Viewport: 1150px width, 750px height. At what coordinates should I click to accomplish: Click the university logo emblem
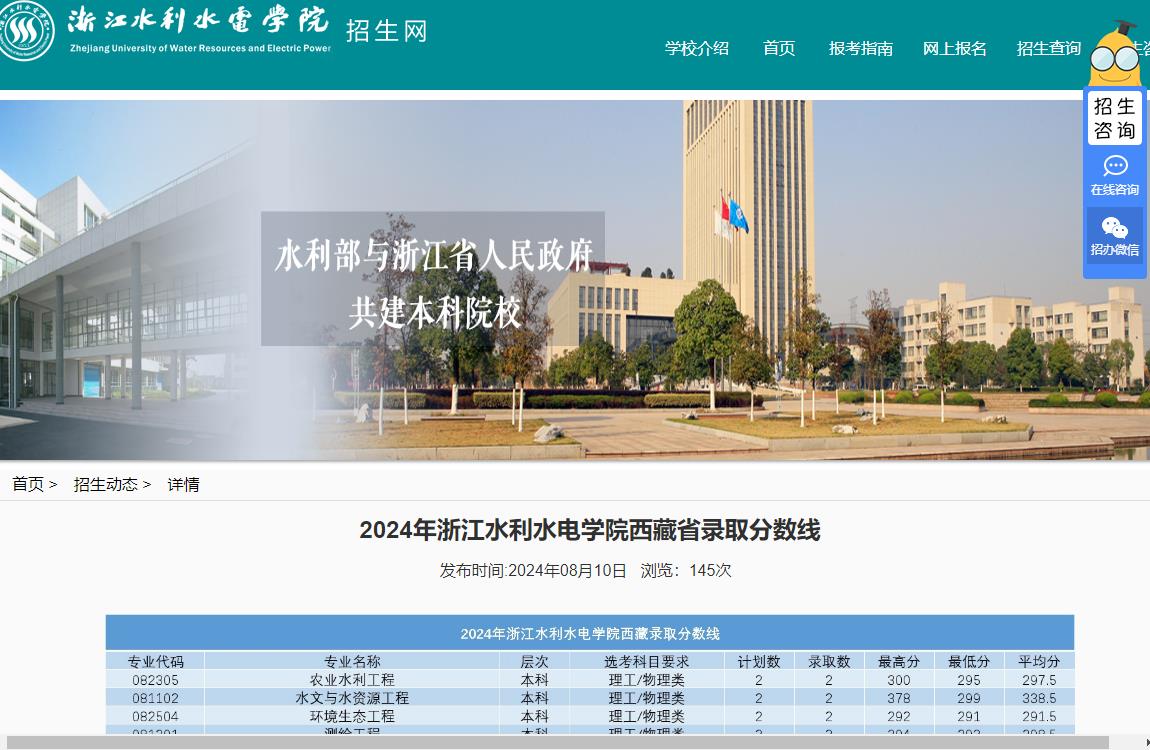pyautogui.click(x=27, y=31)
